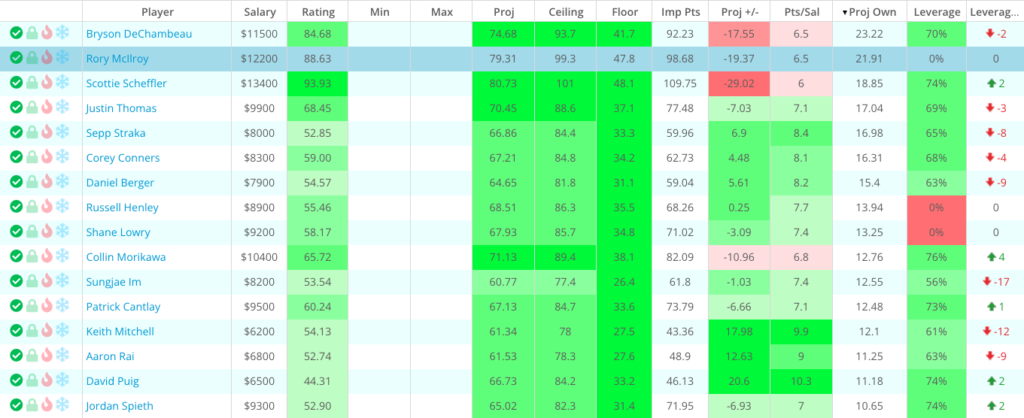Toggle the green checkmark for Rory McIlroy

[x=16, y=58]
